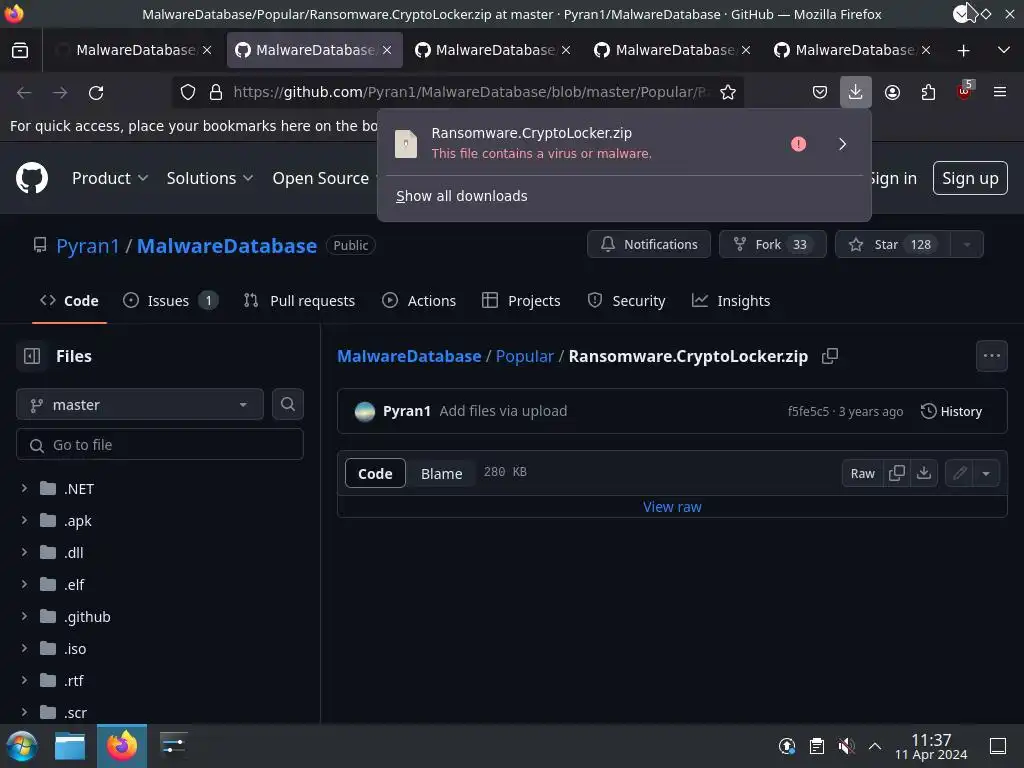The width and height of the screenshot is (1024, 768).
Task: Click the Sign up button
Action: pos(970,178)
